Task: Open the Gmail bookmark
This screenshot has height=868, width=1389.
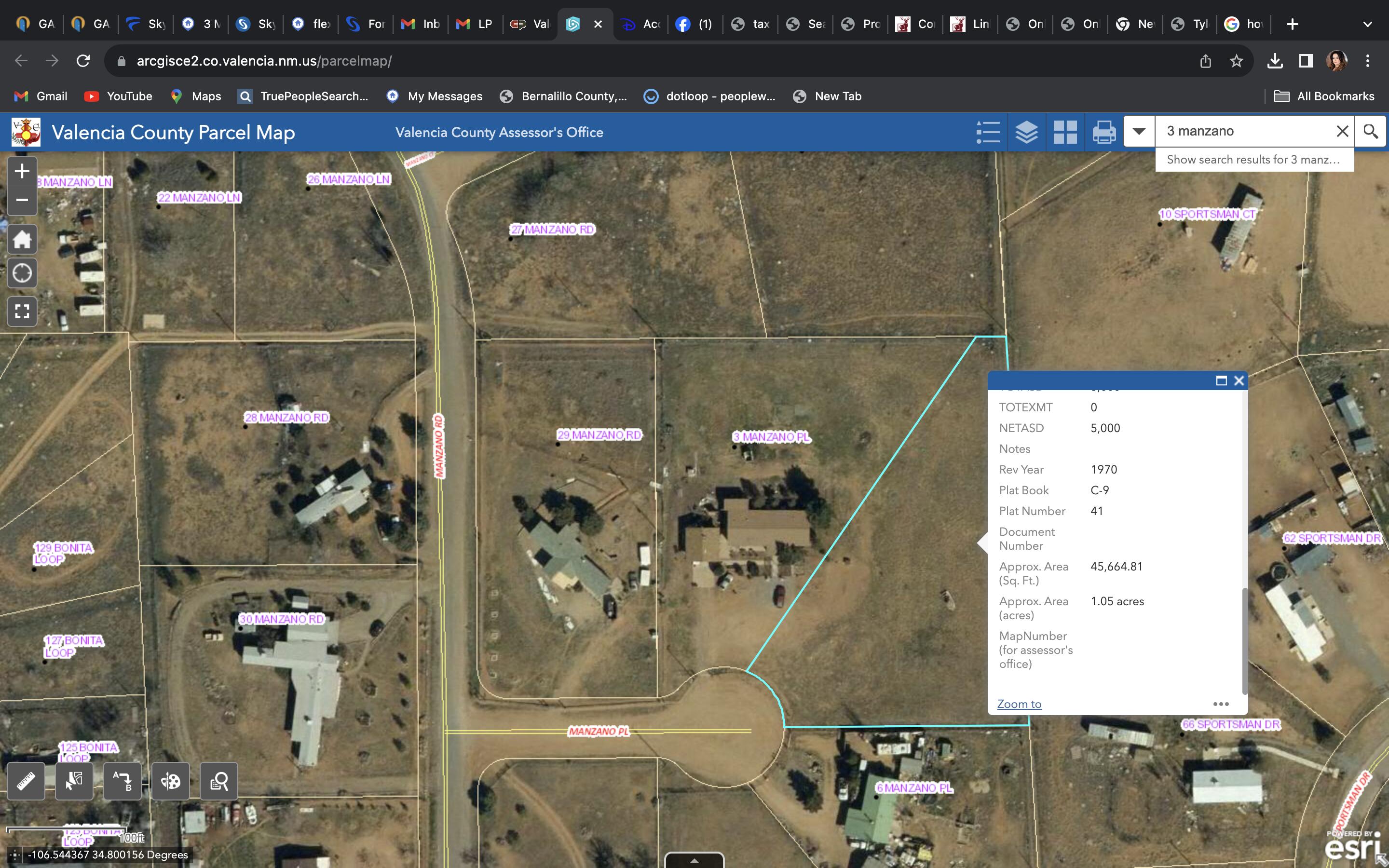Action: 41,96
